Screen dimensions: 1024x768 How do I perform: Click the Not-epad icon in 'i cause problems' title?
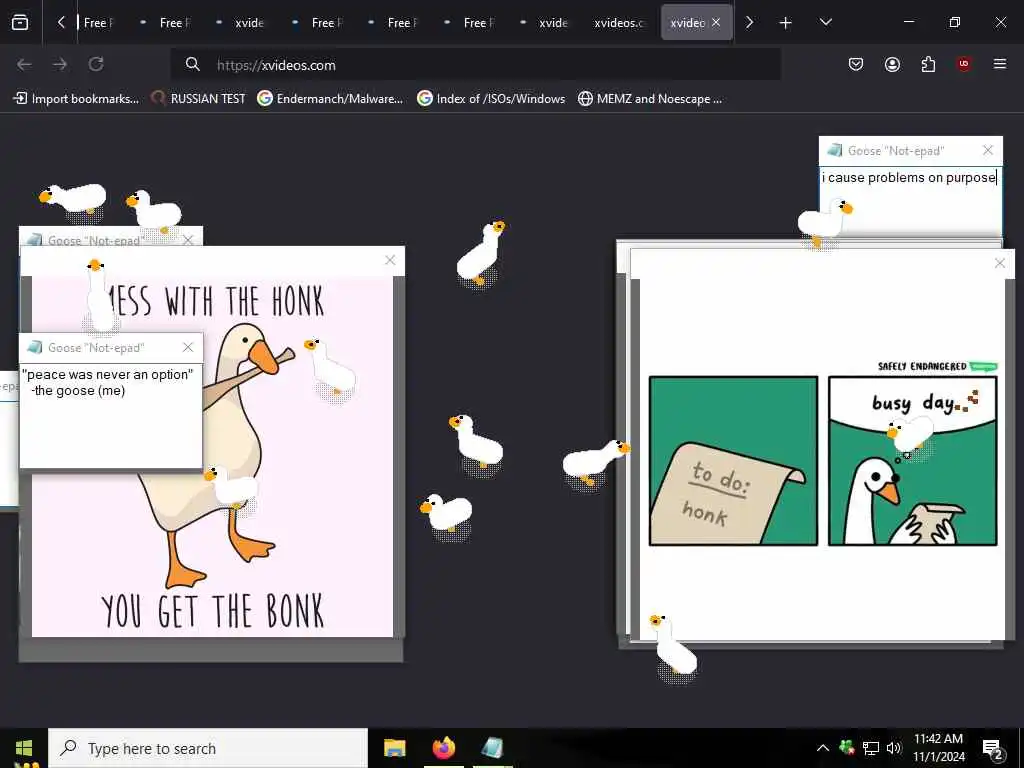click(834, 150)
